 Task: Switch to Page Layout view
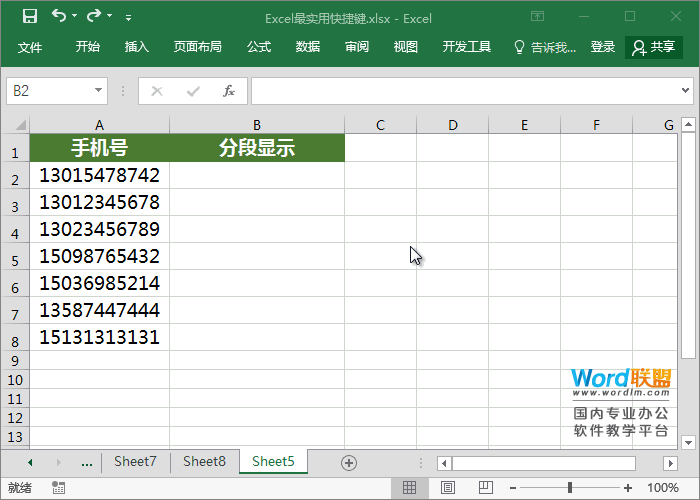tap(444, 488)
